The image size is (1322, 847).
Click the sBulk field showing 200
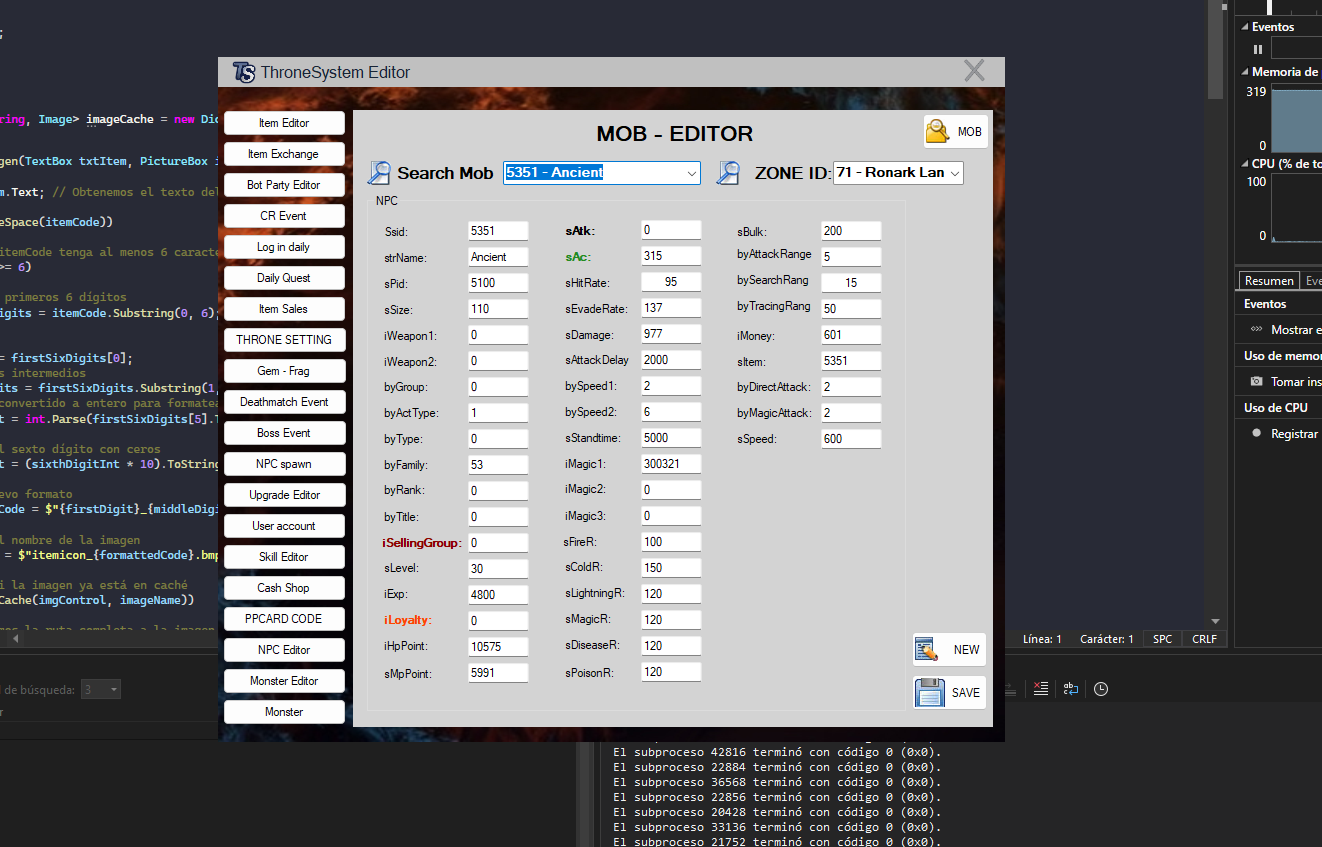pyautogui.click(x=851, y=231)
